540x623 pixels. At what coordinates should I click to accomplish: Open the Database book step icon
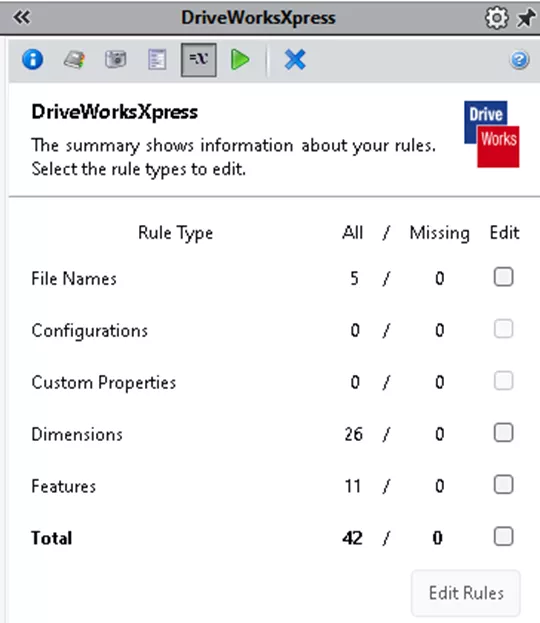click(x=74, y=60)
